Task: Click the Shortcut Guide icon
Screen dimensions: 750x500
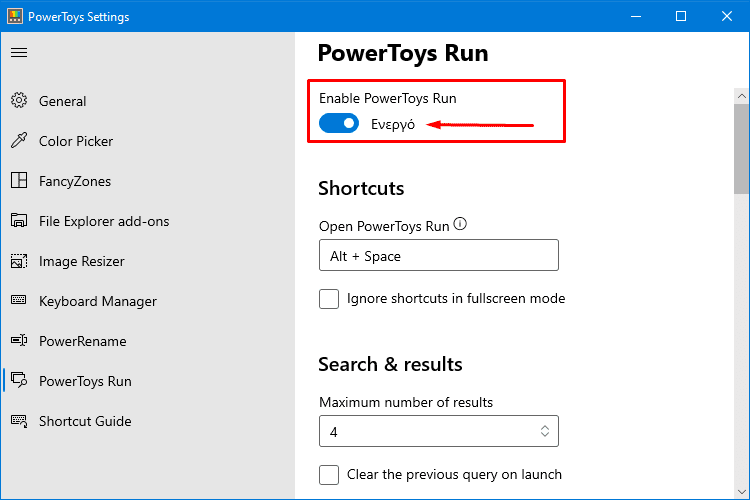Action: tap(19, 421)
